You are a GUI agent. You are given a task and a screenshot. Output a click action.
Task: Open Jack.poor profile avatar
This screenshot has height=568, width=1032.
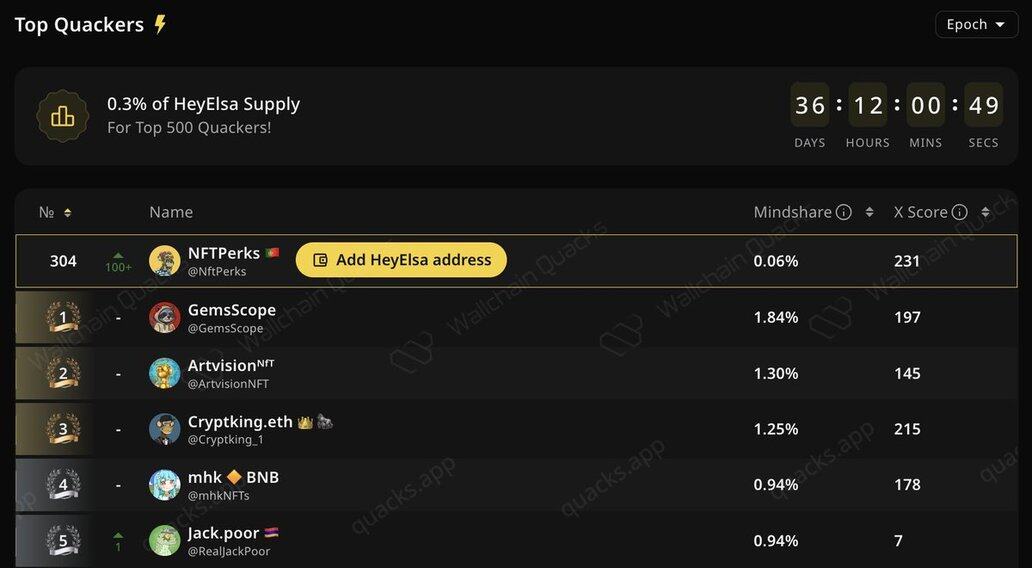(164, 541)
